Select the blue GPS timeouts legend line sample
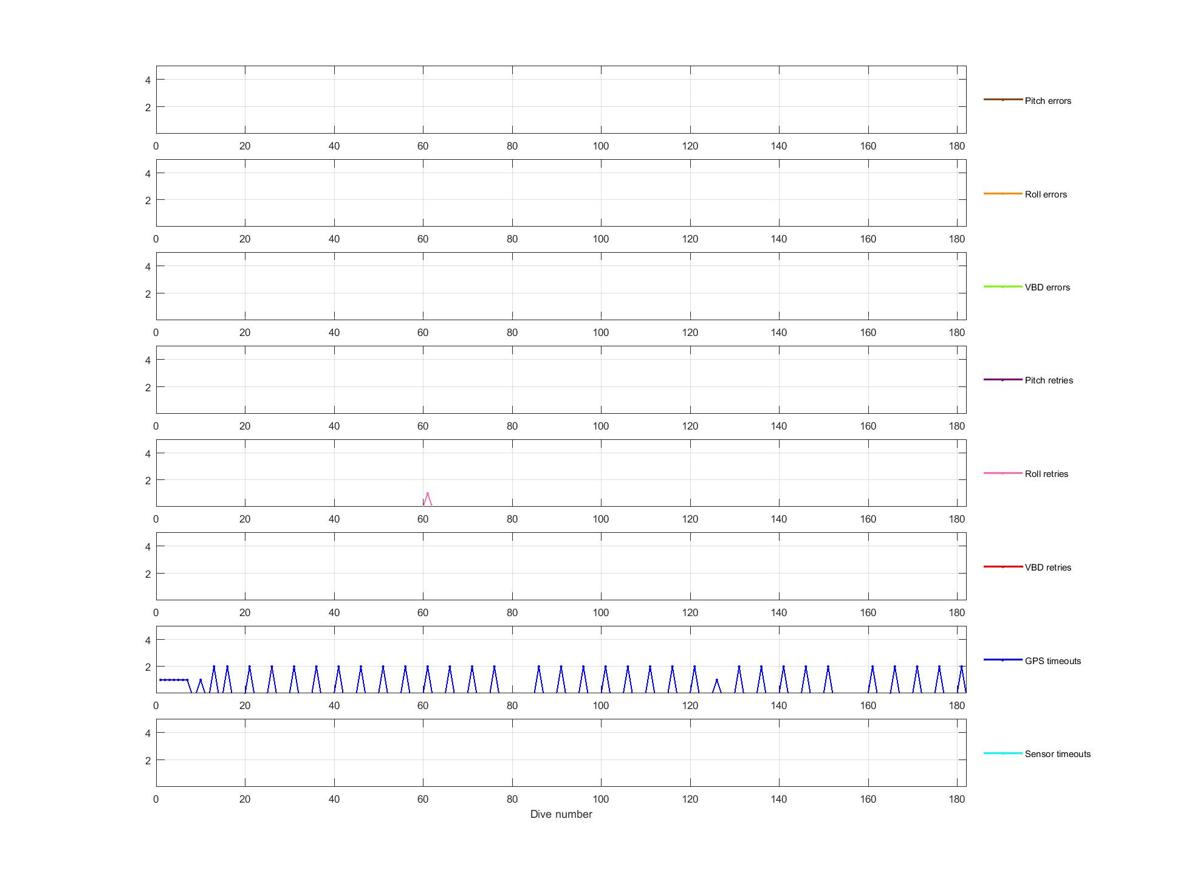This screenshot has height=885, width=1200. click(x=1003, y=660)
